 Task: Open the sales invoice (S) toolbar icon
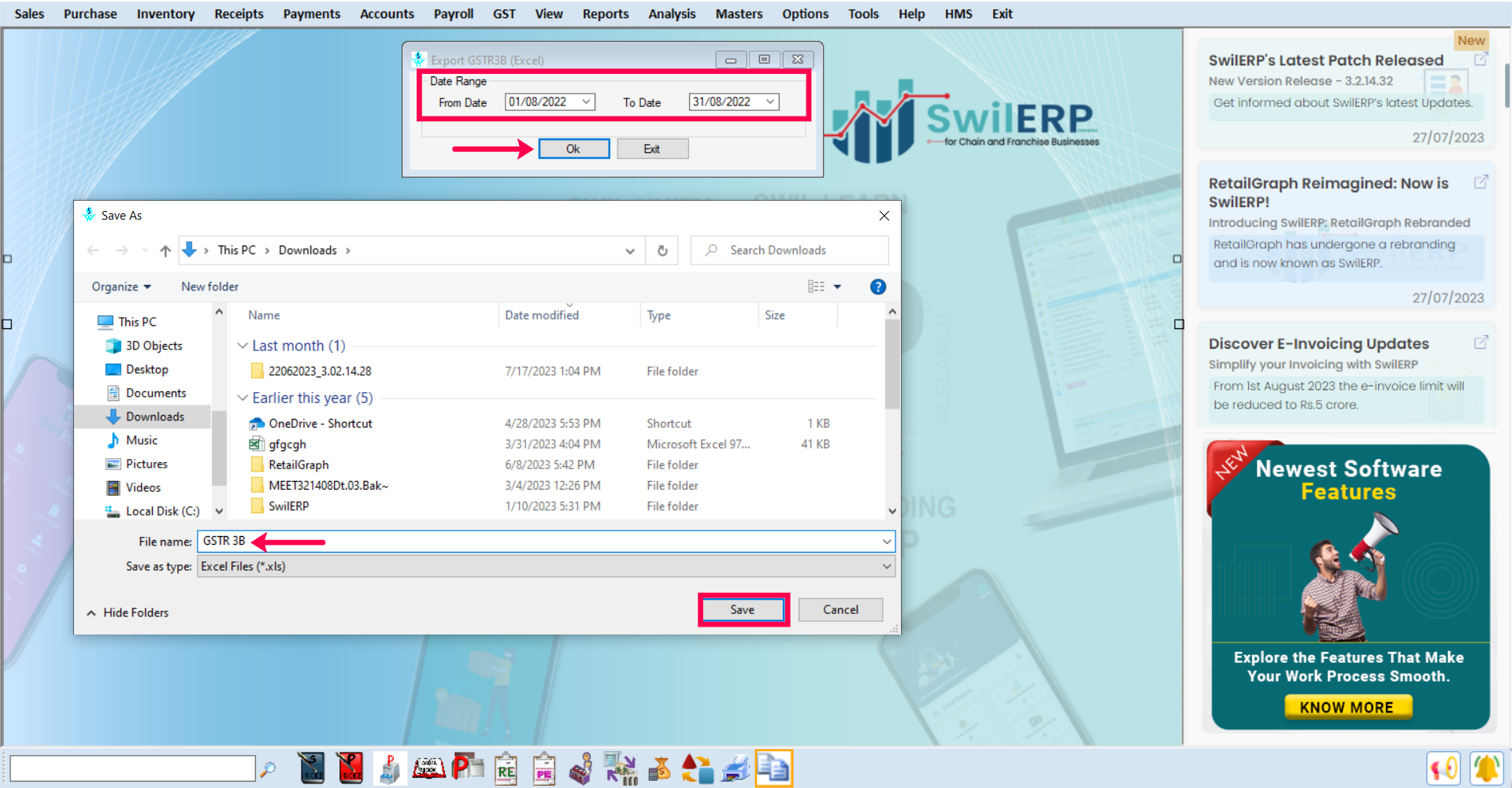pos(311,768)
